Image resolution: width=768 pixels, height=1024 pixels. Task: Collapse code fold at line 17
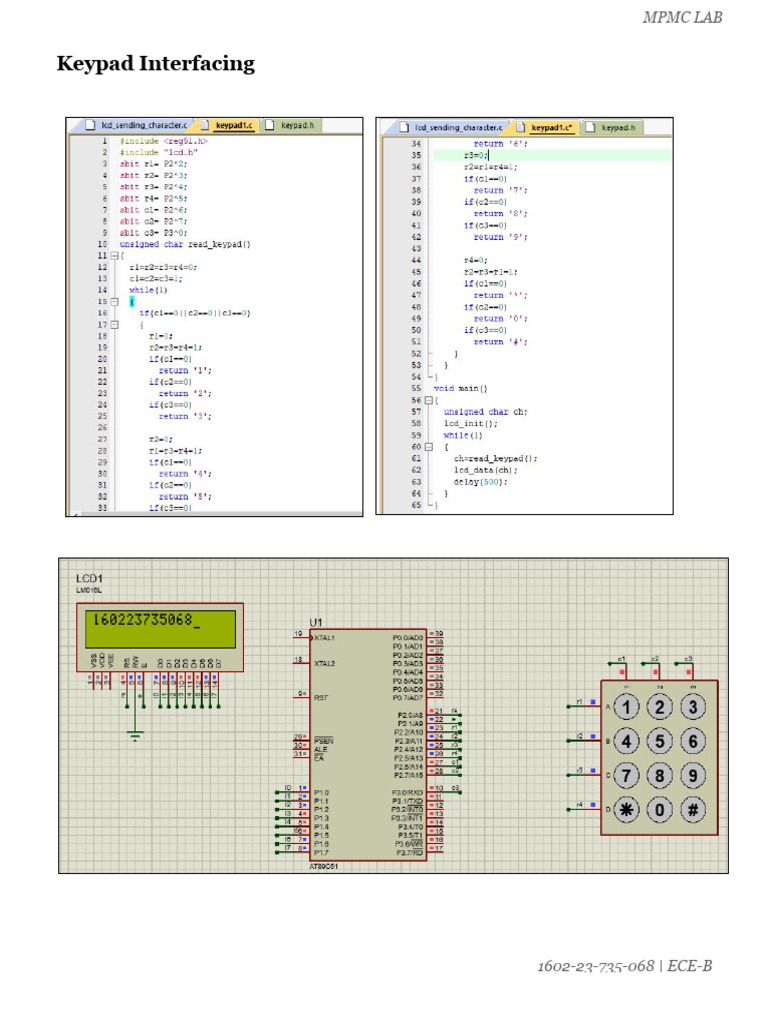[114, 325]
